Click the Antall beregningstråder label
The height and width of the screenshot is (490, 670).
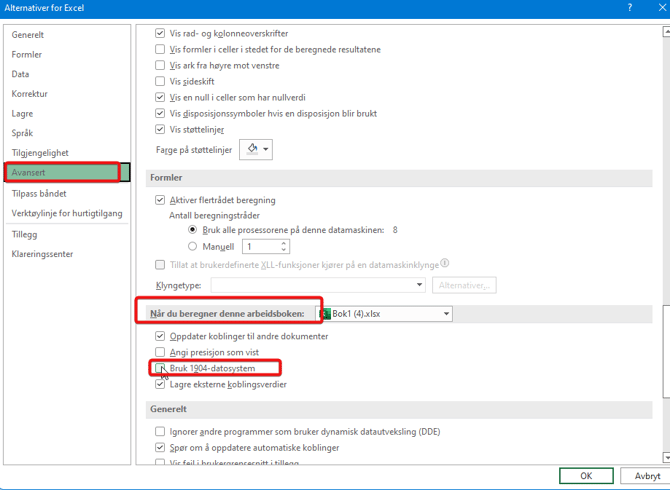(214, 215)
